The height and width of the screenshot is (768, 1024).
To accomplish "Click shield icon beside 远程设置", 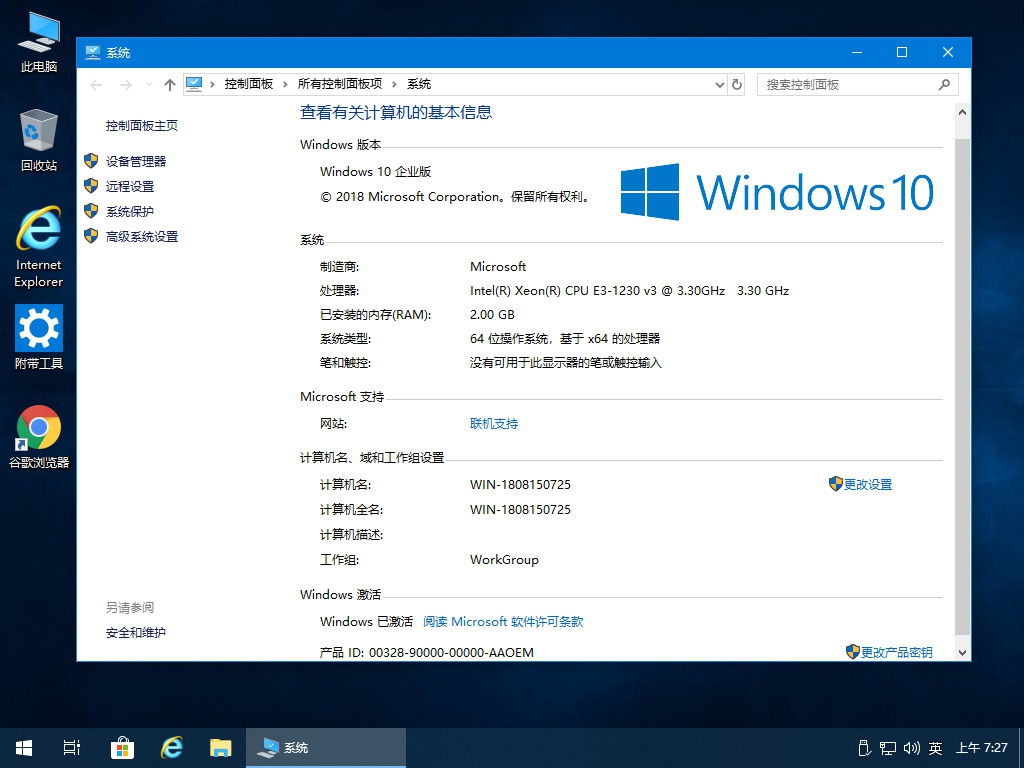I will 91,185.
